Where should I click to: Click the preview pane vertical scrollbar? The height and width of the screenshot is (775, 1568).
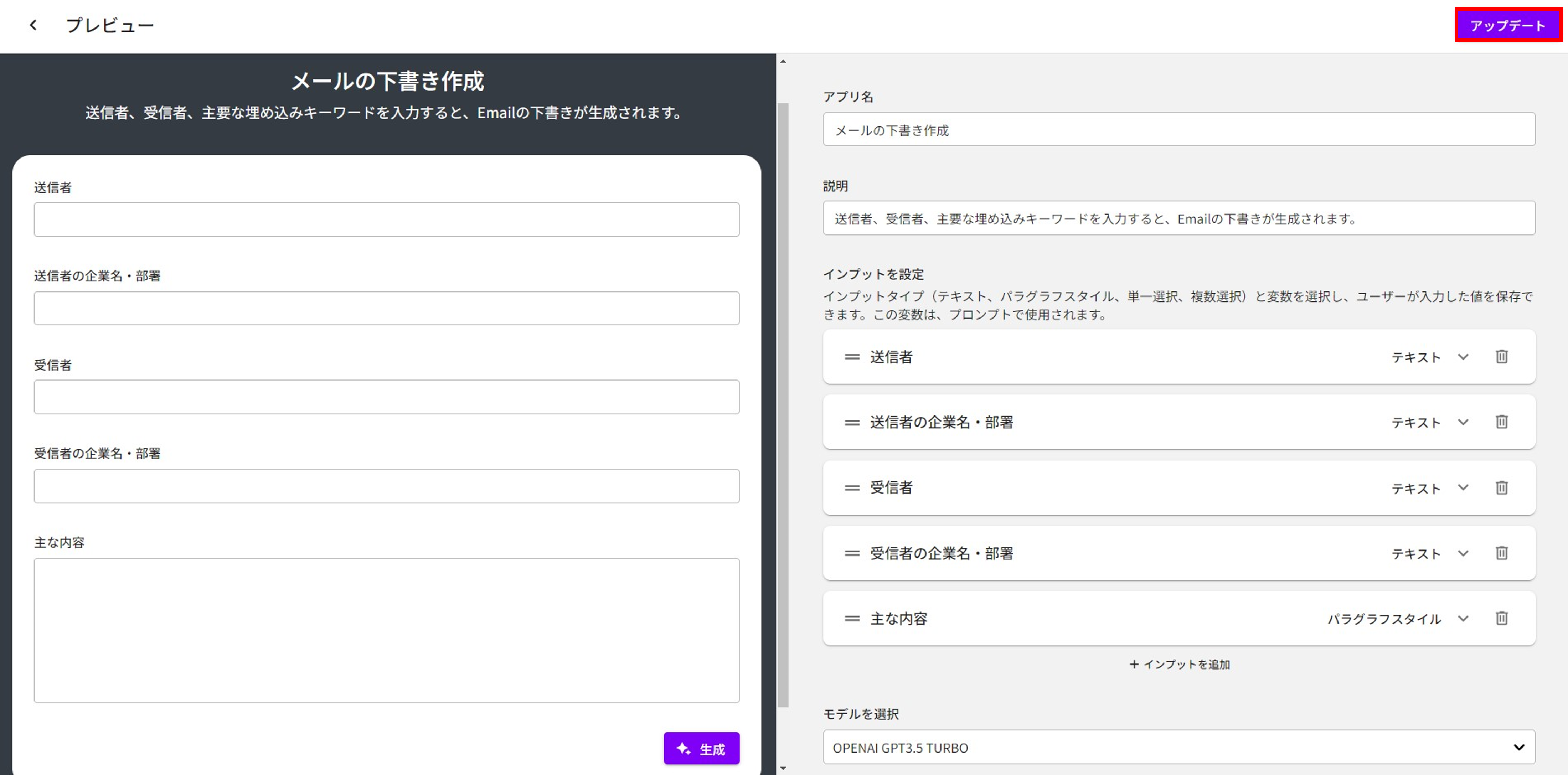click(x=783, y=402)
